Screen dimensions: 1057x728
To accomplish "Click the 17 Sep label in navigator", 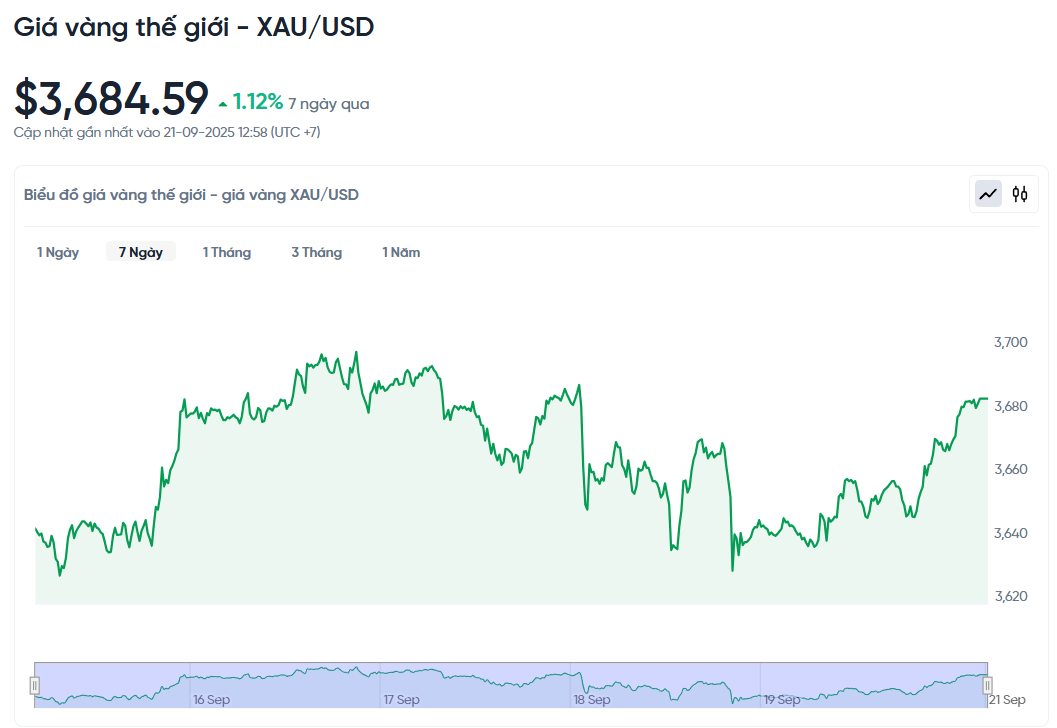I will (401, 700).
